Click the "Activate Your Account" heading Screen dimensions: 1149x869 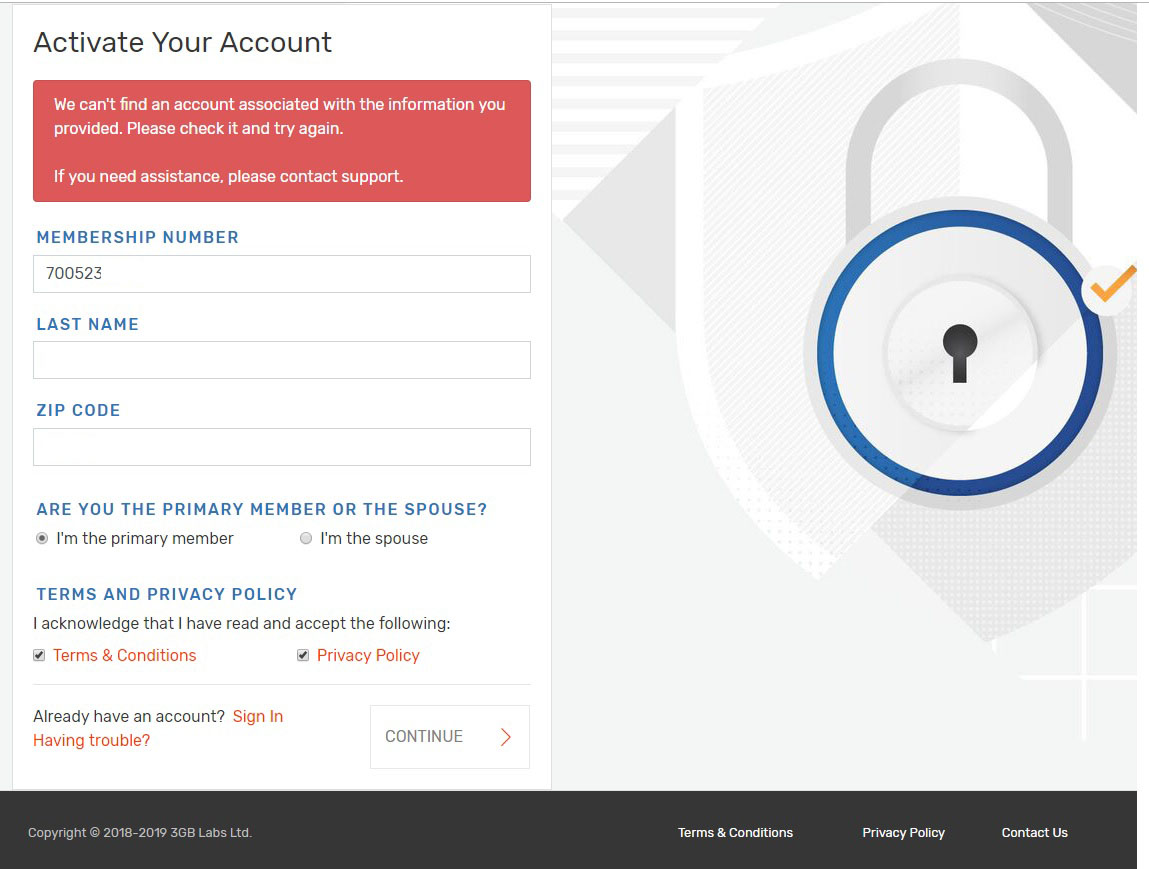click(182, 42)
